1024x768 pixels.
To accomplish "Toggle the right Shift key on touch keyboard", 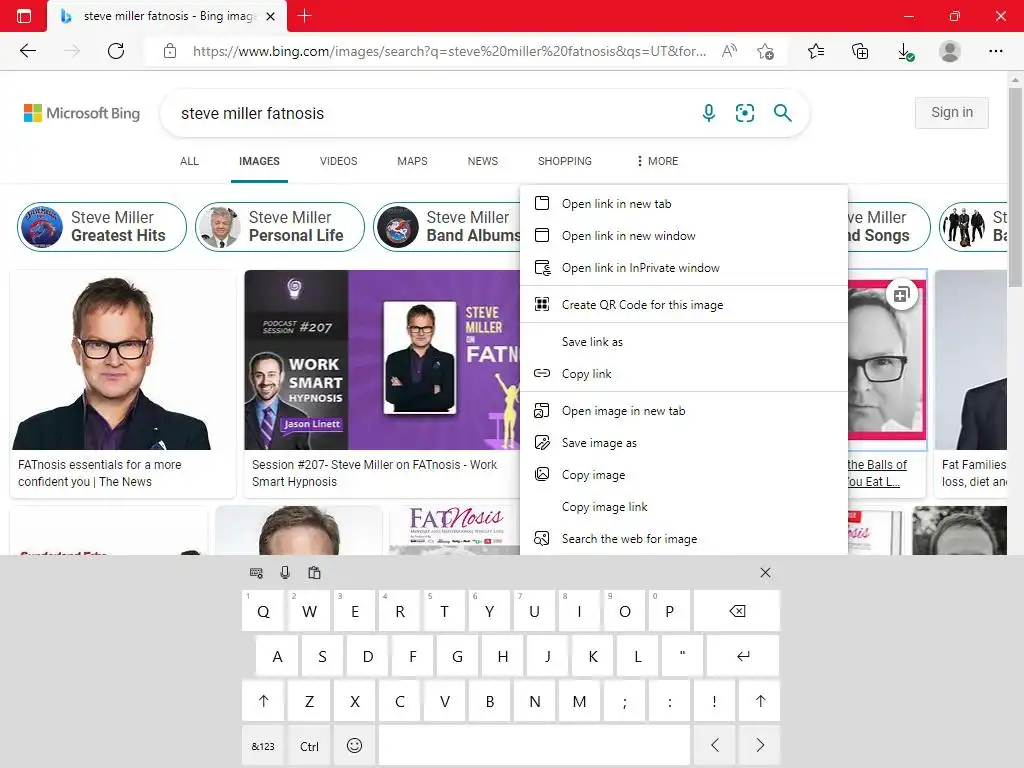I will [760, 701].
